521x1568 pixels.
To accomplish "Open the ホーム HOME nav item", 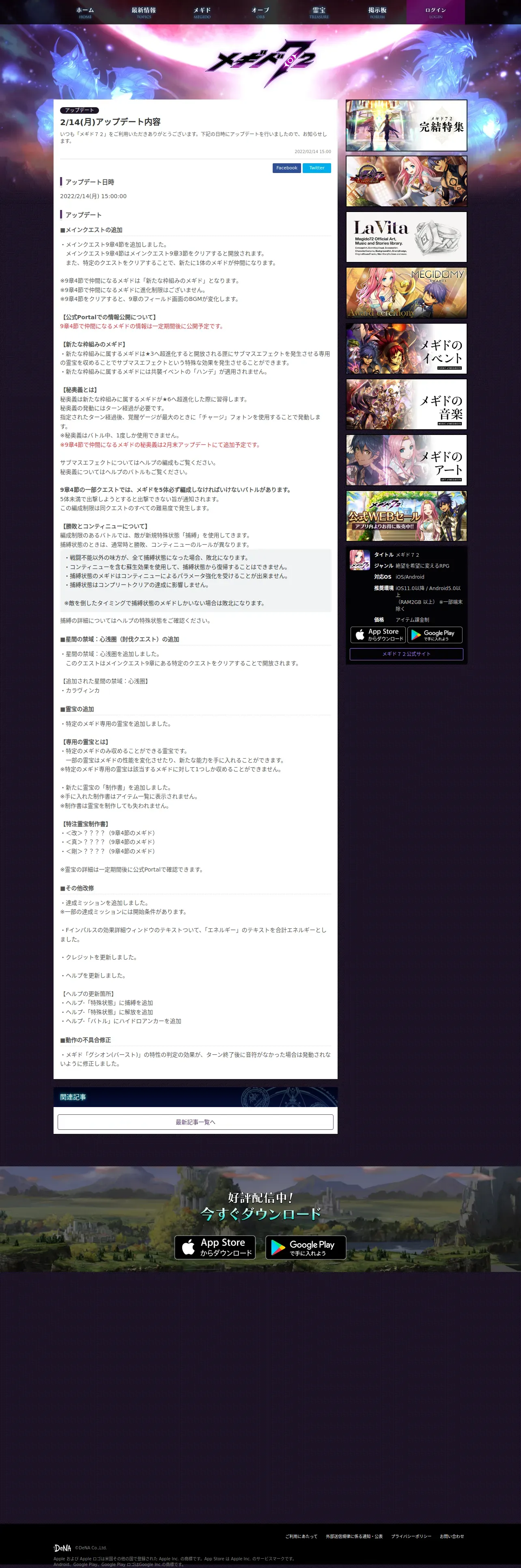I will click(x=85, y=12).
